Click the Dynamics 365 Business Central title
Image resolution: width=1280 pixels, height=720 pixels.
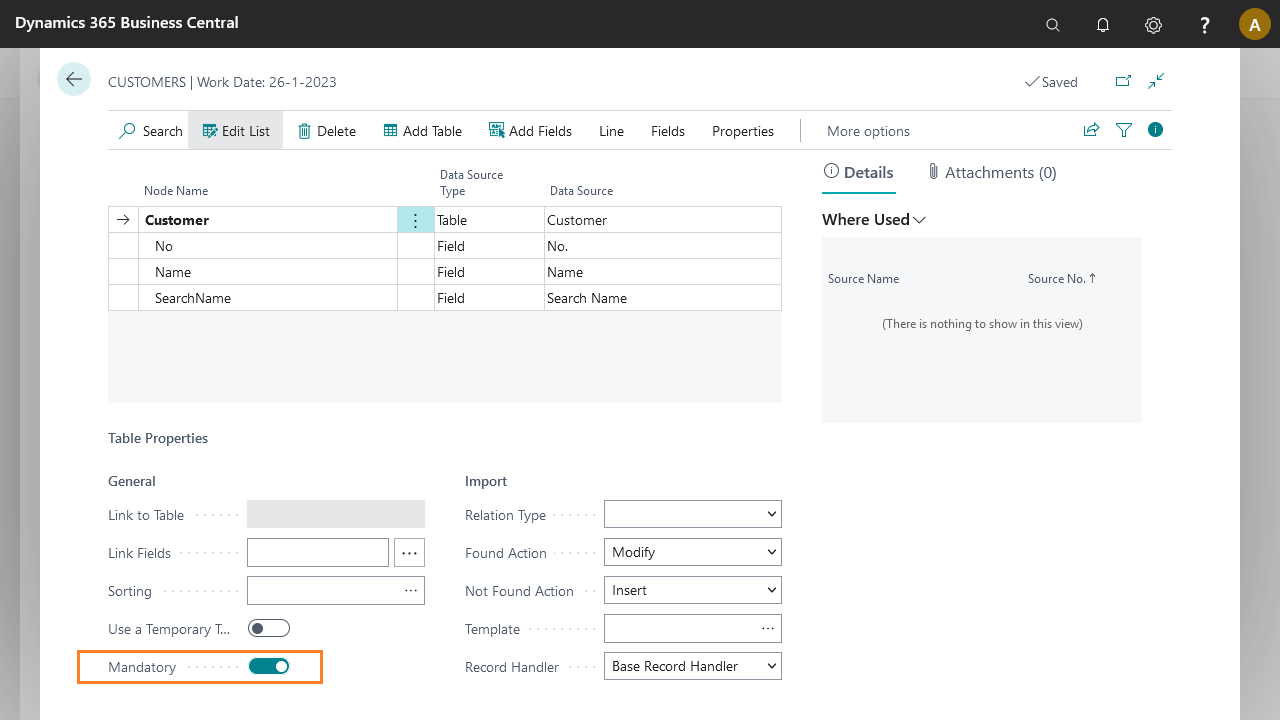pos(127,23)
